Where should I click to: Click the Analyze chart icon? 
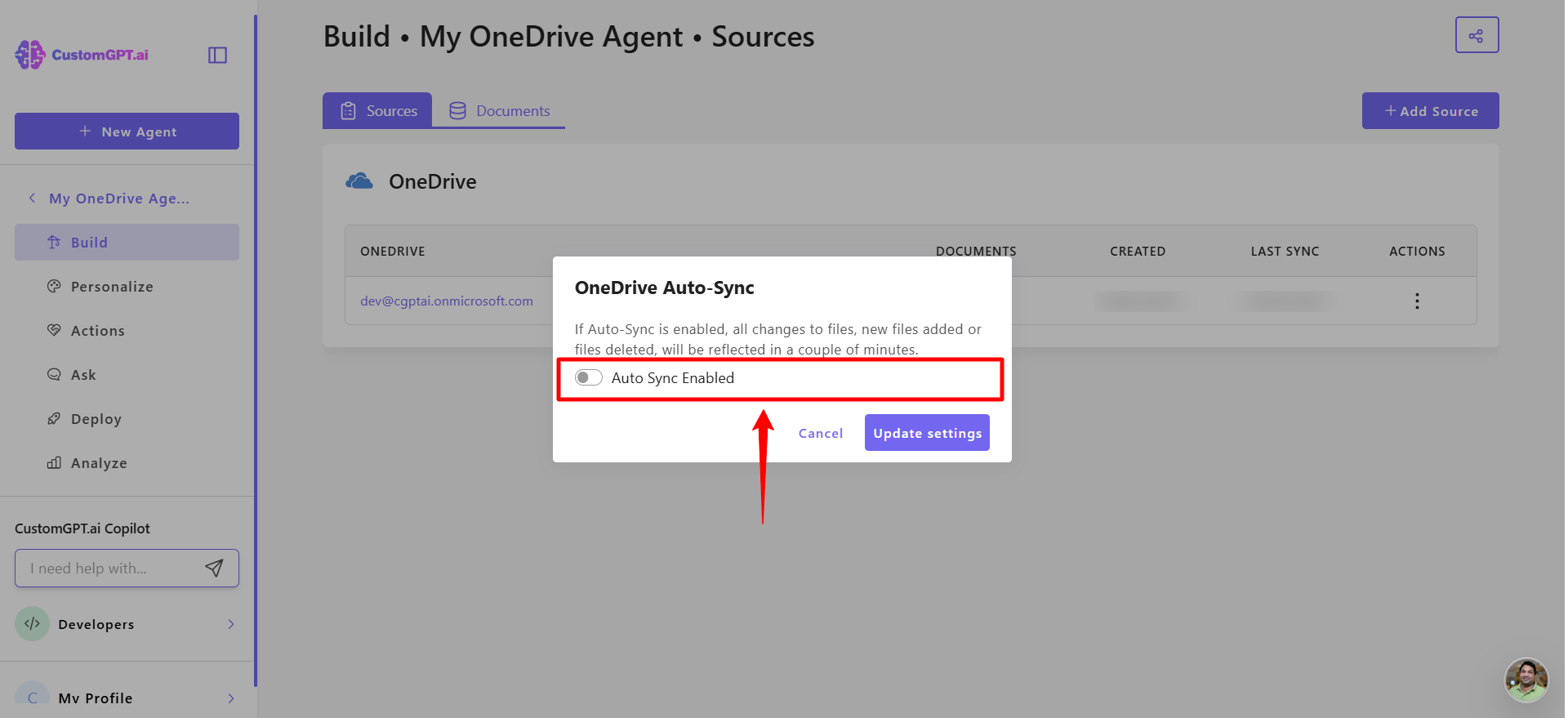pyautogui.click(x=54, y=462)
